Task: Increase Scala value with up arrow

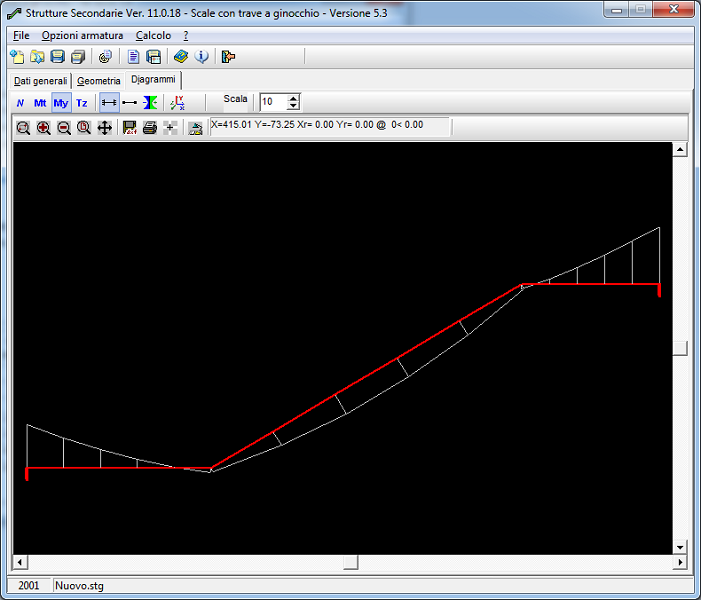Action: click(x=293, y=98)
